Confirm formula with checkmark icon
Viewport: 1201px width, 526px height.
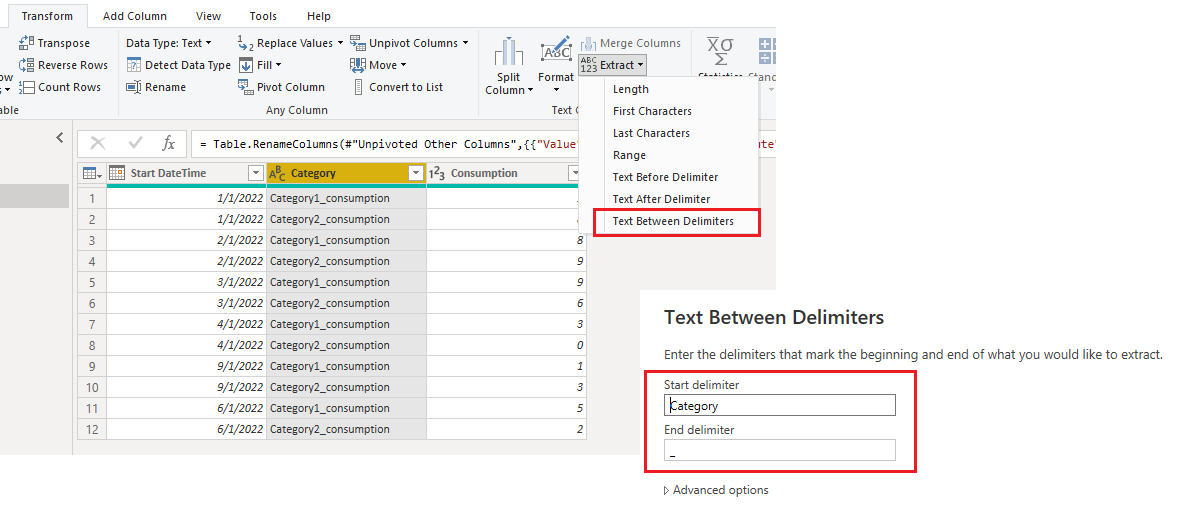point(135,143)
